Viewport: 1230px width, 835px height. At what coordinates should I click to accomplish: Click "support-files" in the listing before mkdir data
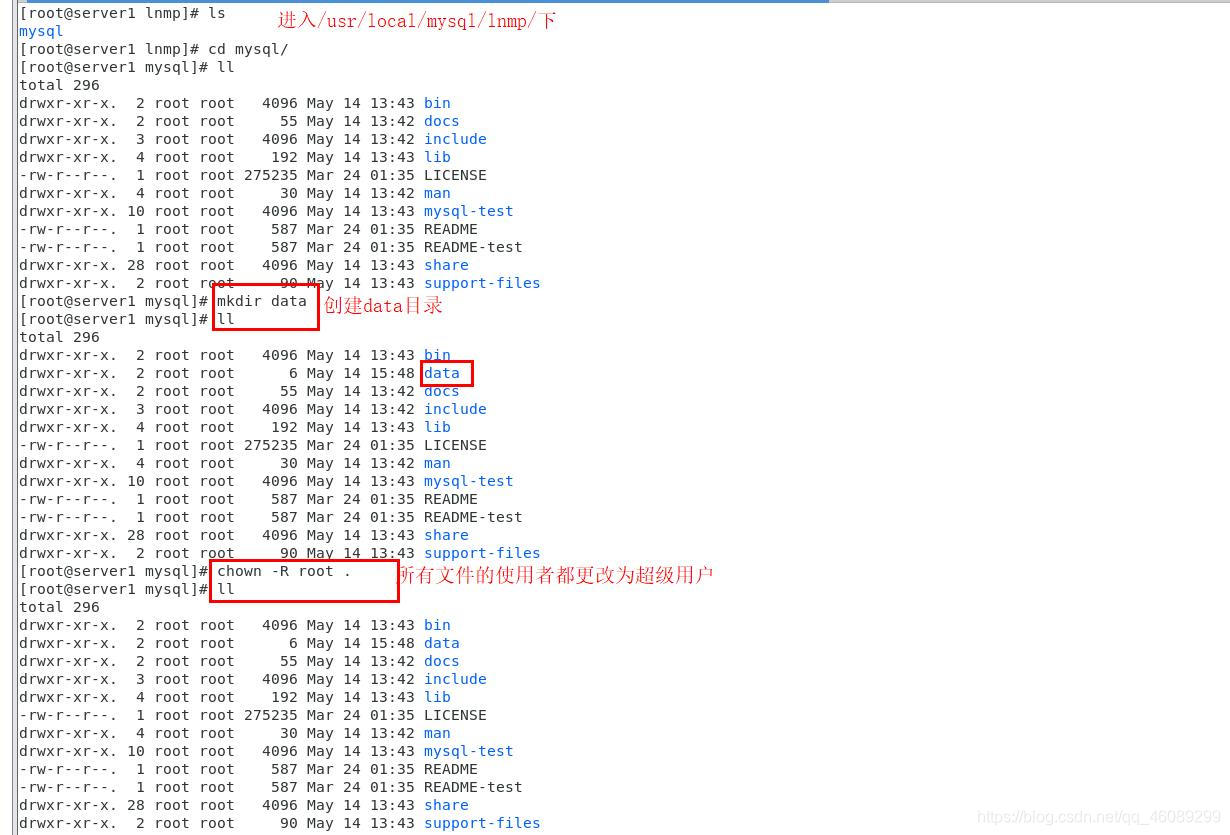point(482,283)
